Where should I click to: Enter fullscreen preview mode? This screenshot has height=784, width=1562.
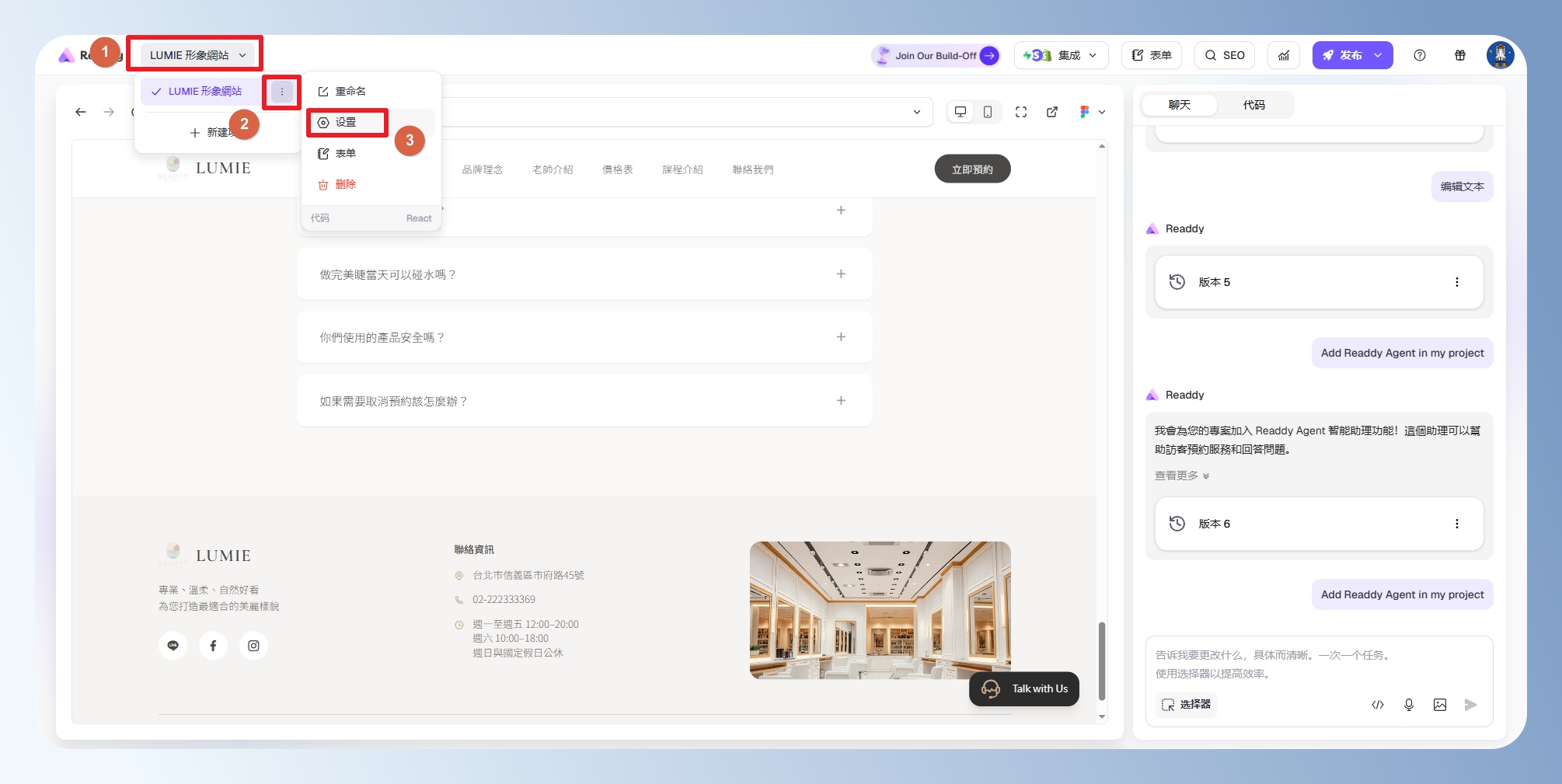click(1020, 112)
